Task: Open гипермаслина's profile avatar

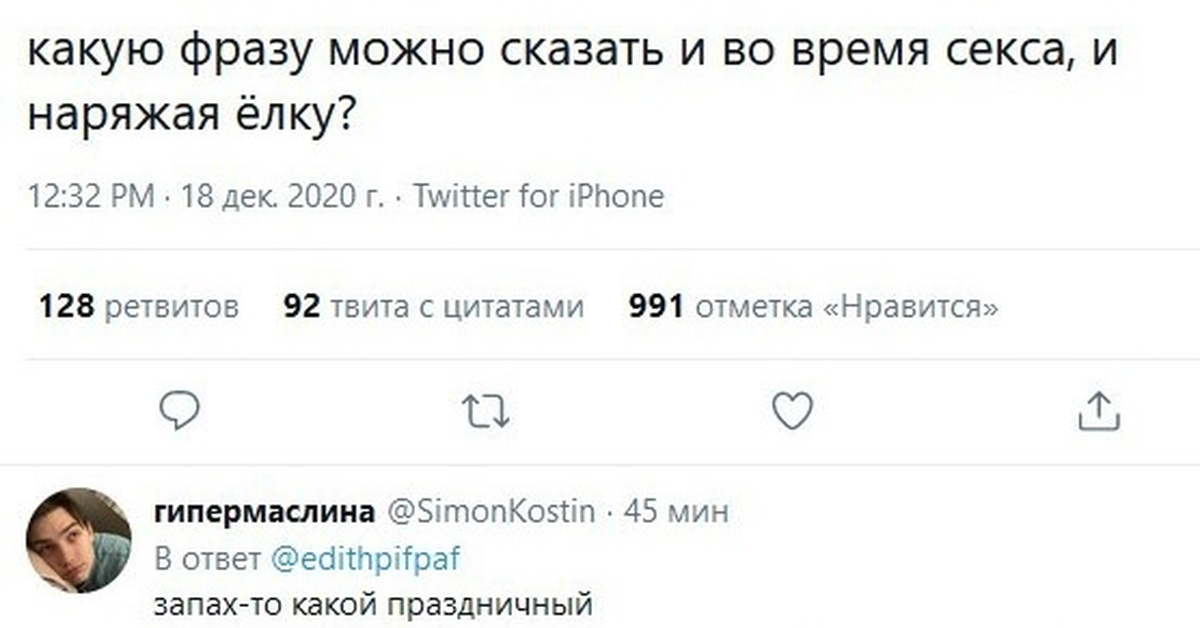Action: click(78, 540)
